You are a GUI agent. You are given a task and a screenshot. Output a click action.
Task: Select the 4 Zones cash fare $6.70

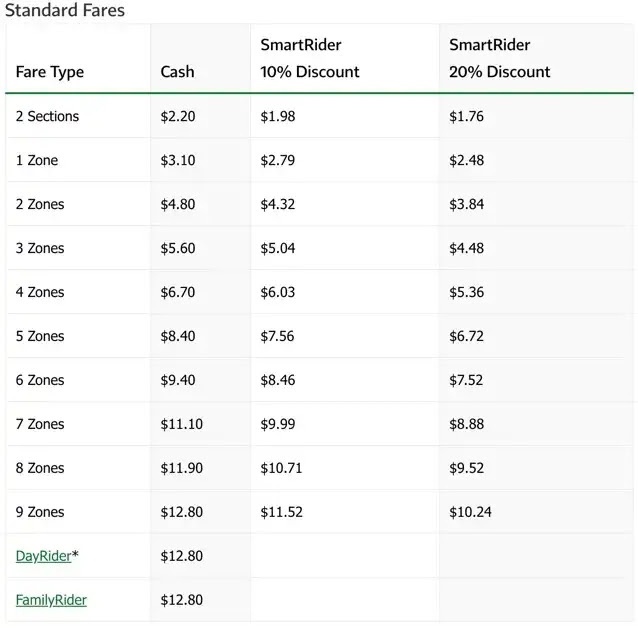[178, 292]
